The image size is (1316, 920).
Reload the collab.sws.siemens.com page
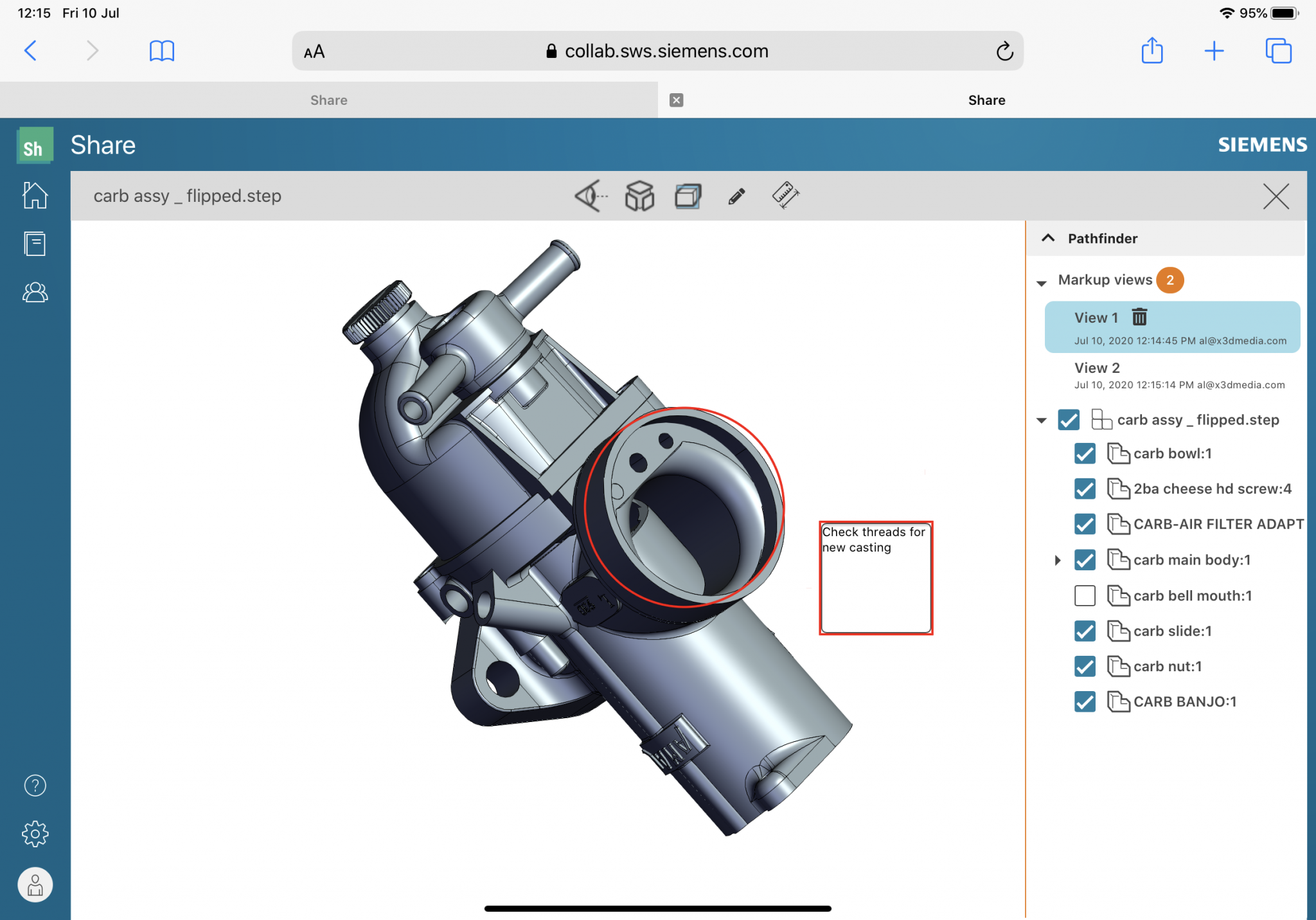click(x=1004, y=51)
